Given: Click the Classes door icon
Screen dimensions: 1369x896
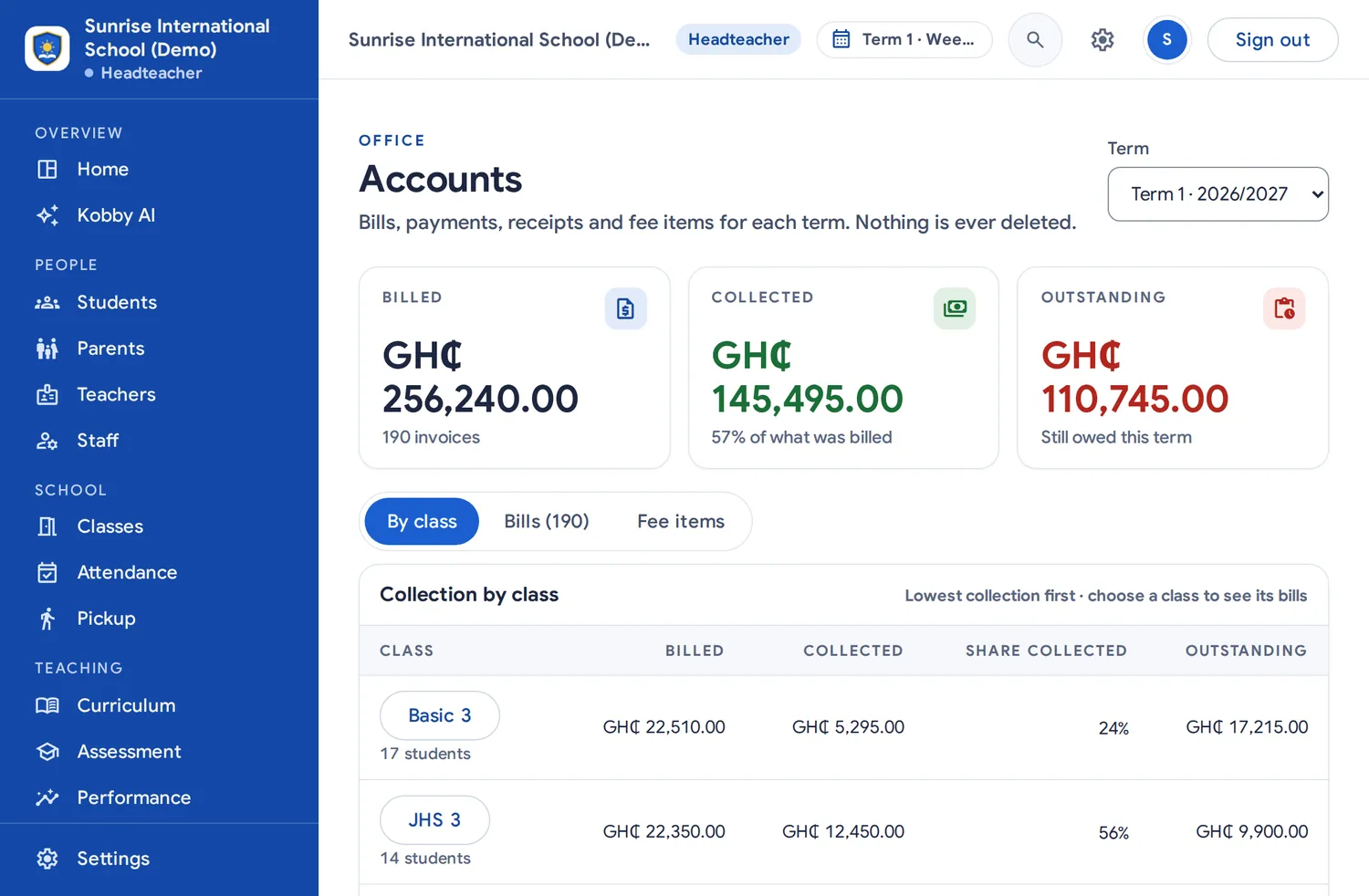Looking at the screenshot, I should (47, 526).
